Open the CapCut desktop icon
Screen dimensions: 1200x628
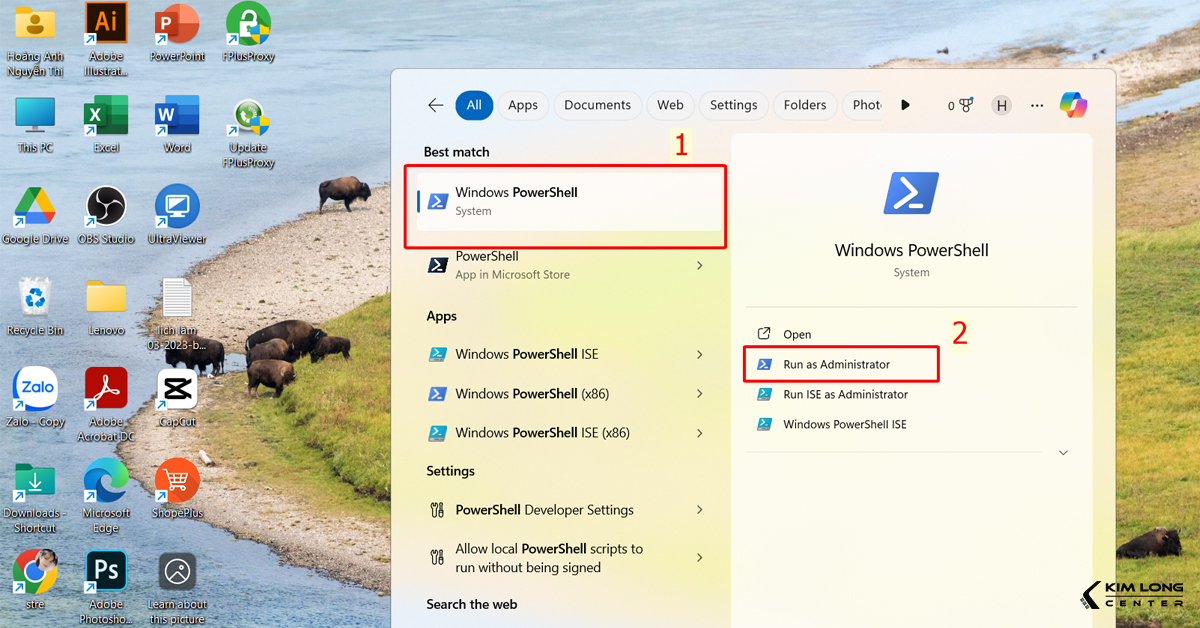pos(177,389)
